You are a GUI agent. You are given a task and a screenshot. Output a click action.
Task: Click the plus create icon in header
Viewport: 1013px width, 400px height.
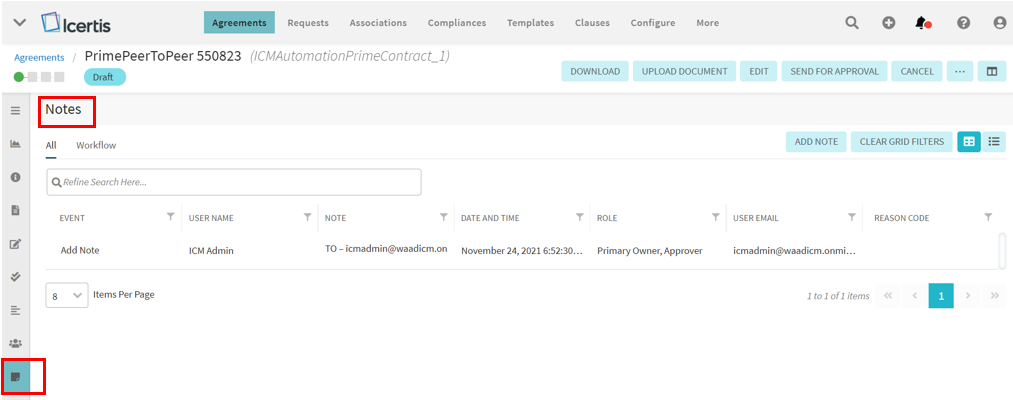pos(888,23)
